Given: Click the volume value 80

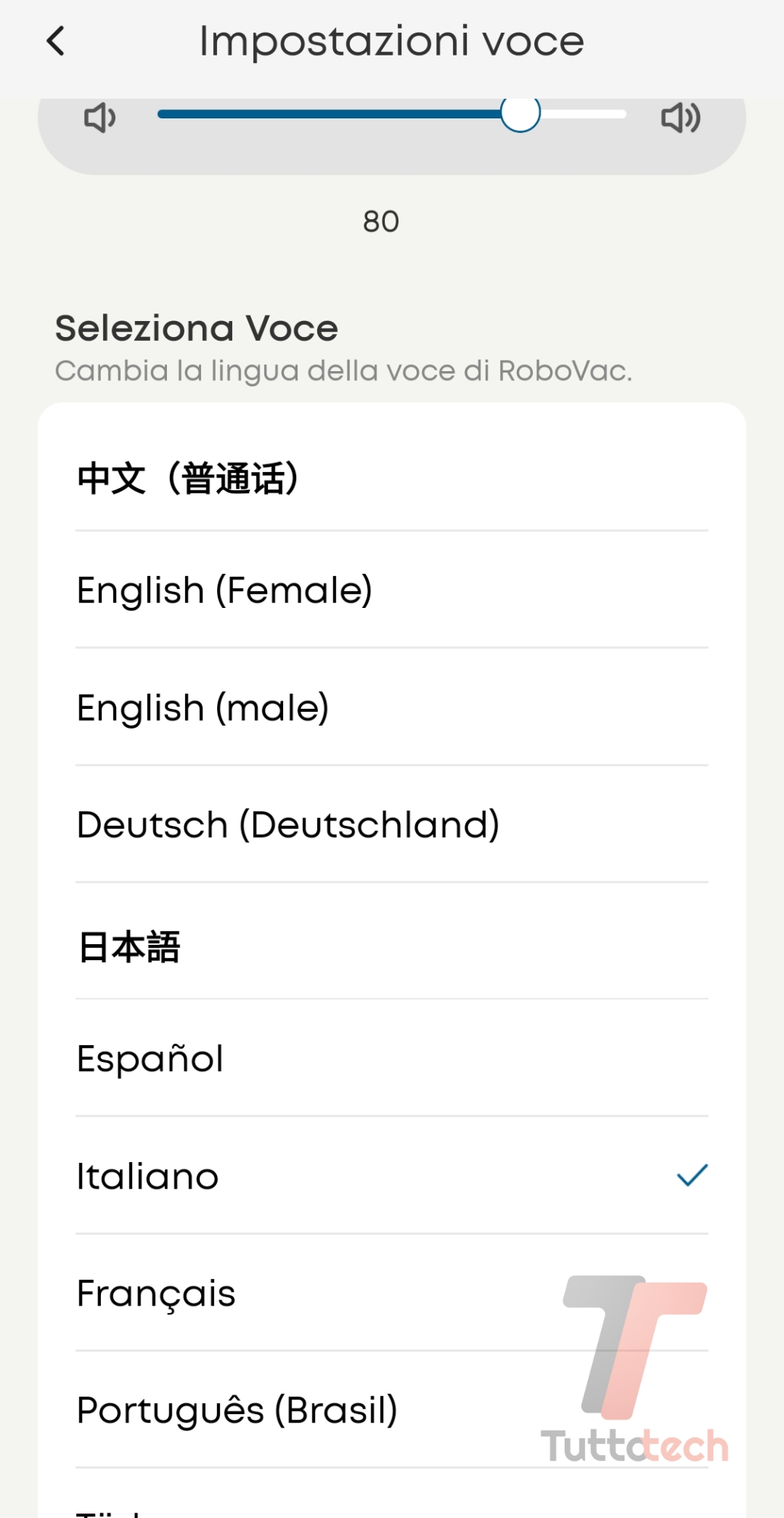Looking at the screenshot, I should tap(381, 222).
